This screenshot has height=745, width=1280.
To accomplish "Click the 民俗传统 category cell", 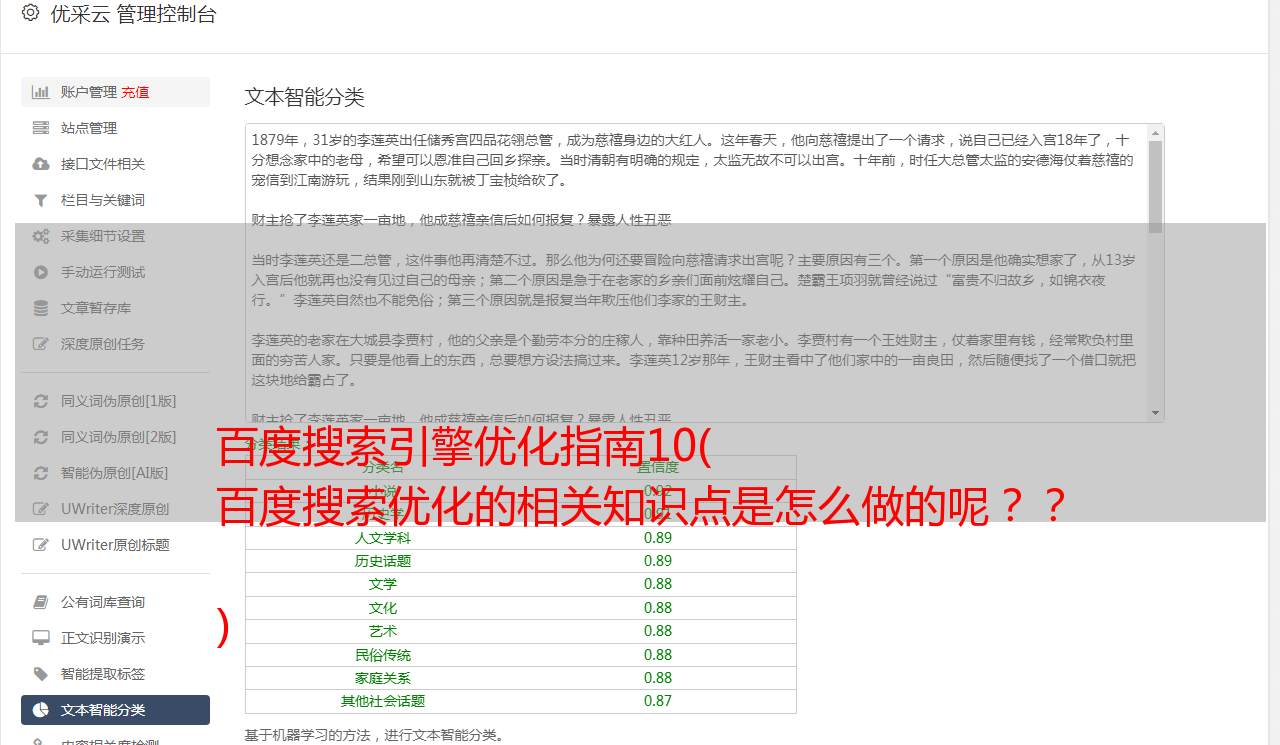I will pyautogui.click(x=383, y=655).
